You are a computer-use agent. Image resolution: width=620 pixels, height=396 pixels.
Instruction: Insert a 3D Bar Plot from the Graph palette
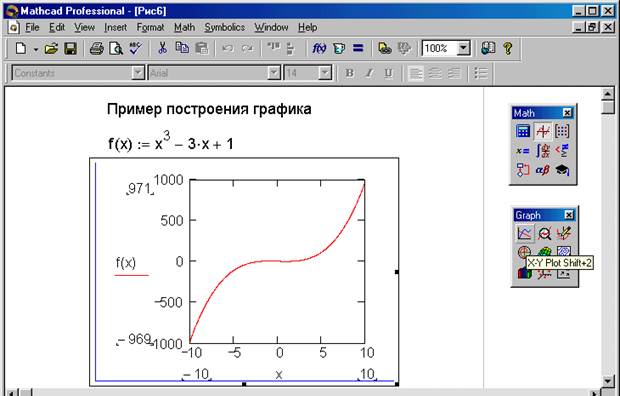(524, 273)
